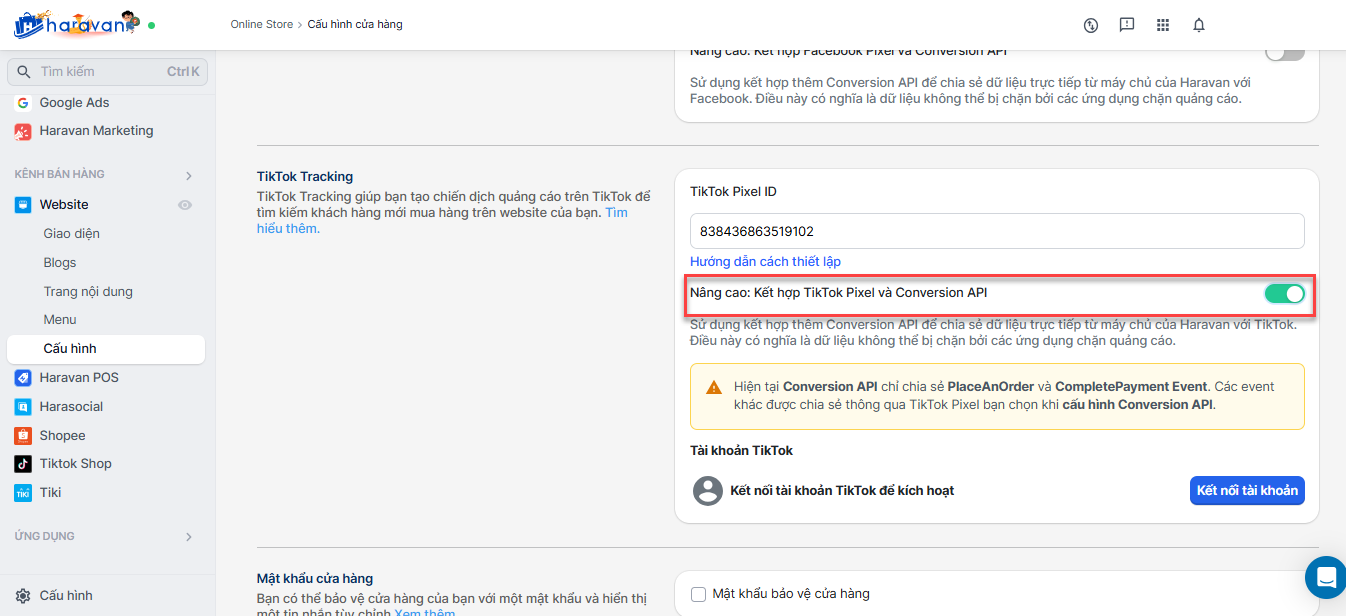Click Mật khẩu cửa hàng heading

pyautogui.click(x=315, y=579)
